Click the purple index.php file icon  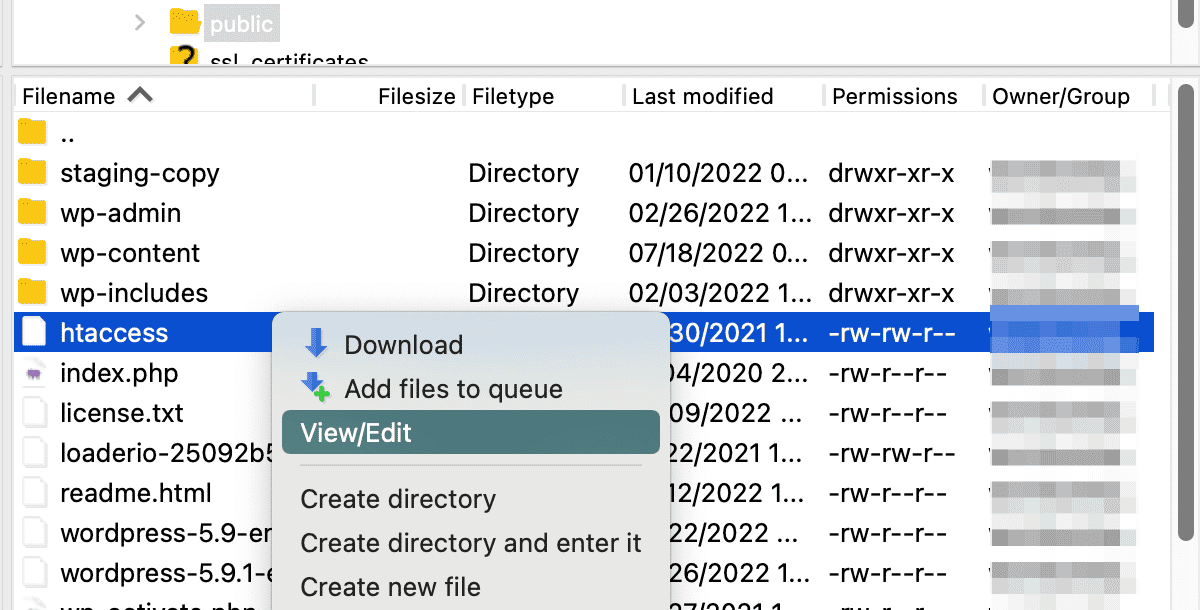pos(32,372)
